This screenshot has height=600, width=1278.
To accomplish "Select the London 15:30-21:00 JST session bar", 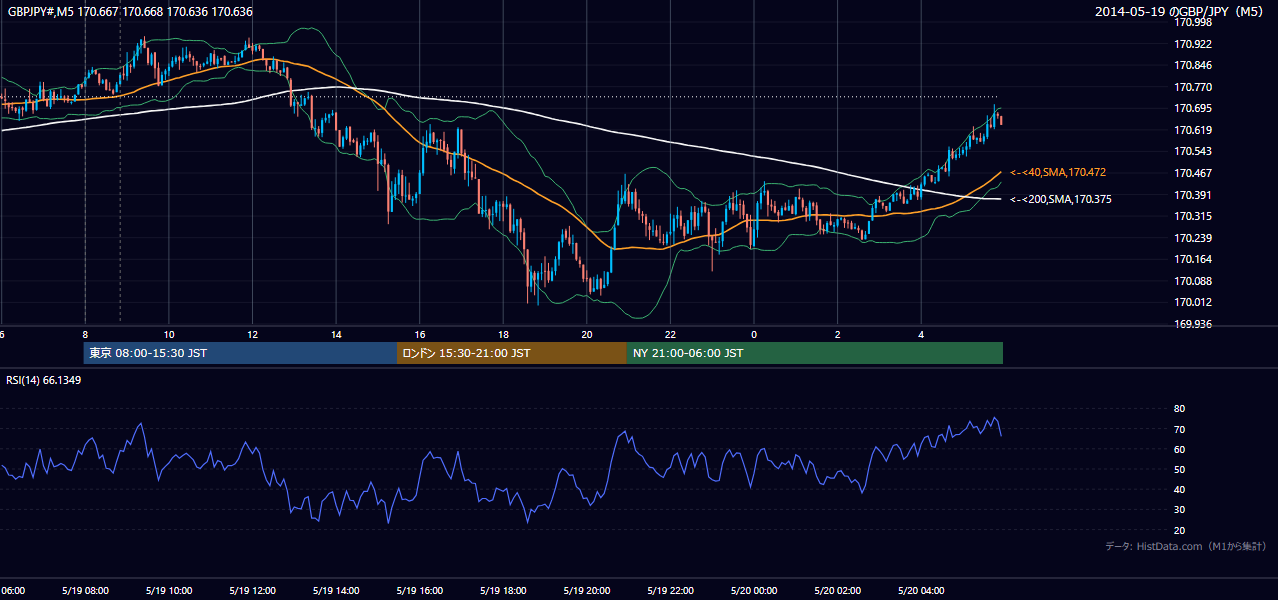I will (512, 353).
